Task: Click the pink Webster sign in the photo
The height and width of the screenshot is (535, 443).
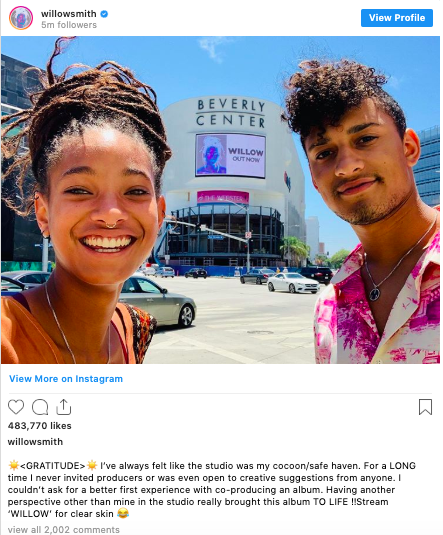Action: 223,198
